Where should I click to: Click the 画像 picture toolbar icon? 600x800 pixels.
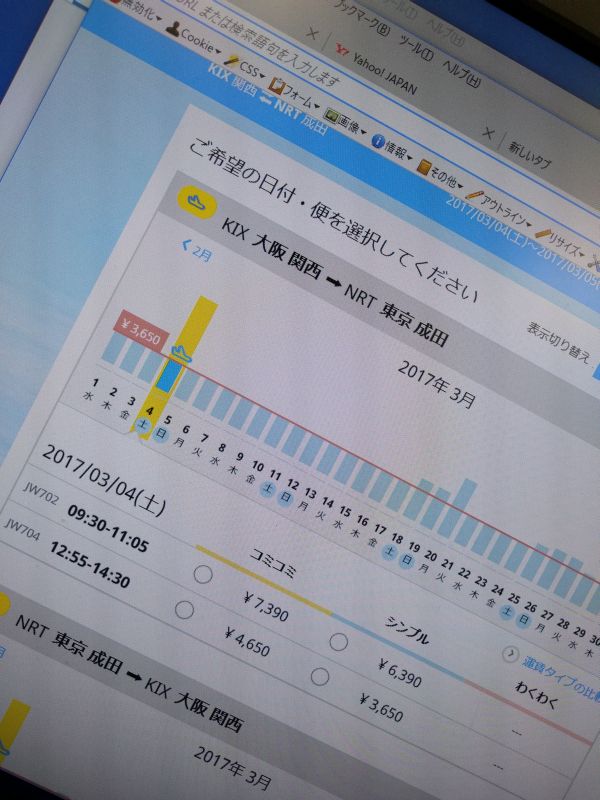click(x=331, y=114)
